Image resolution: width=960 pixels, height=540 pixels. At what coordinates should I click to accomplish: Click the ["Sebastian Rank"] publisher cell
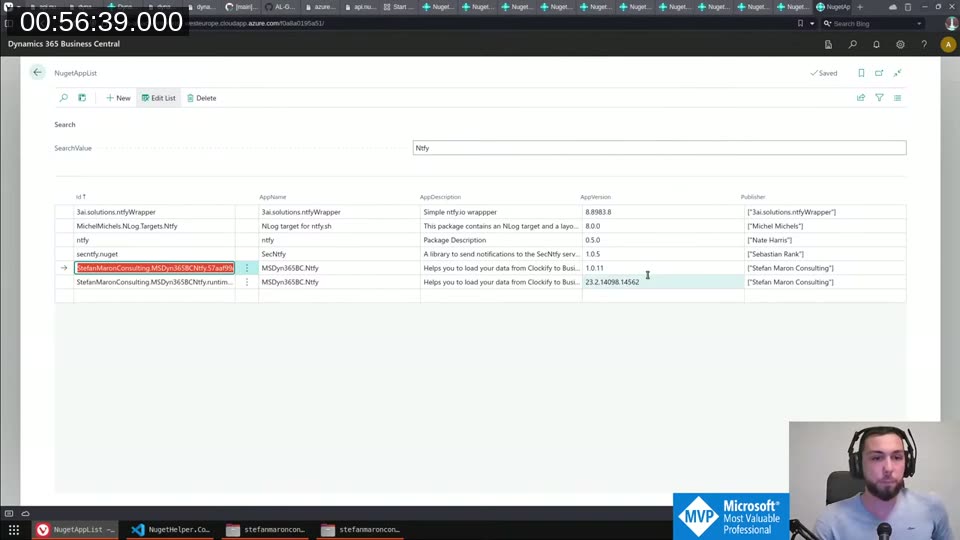click(825, 254)
